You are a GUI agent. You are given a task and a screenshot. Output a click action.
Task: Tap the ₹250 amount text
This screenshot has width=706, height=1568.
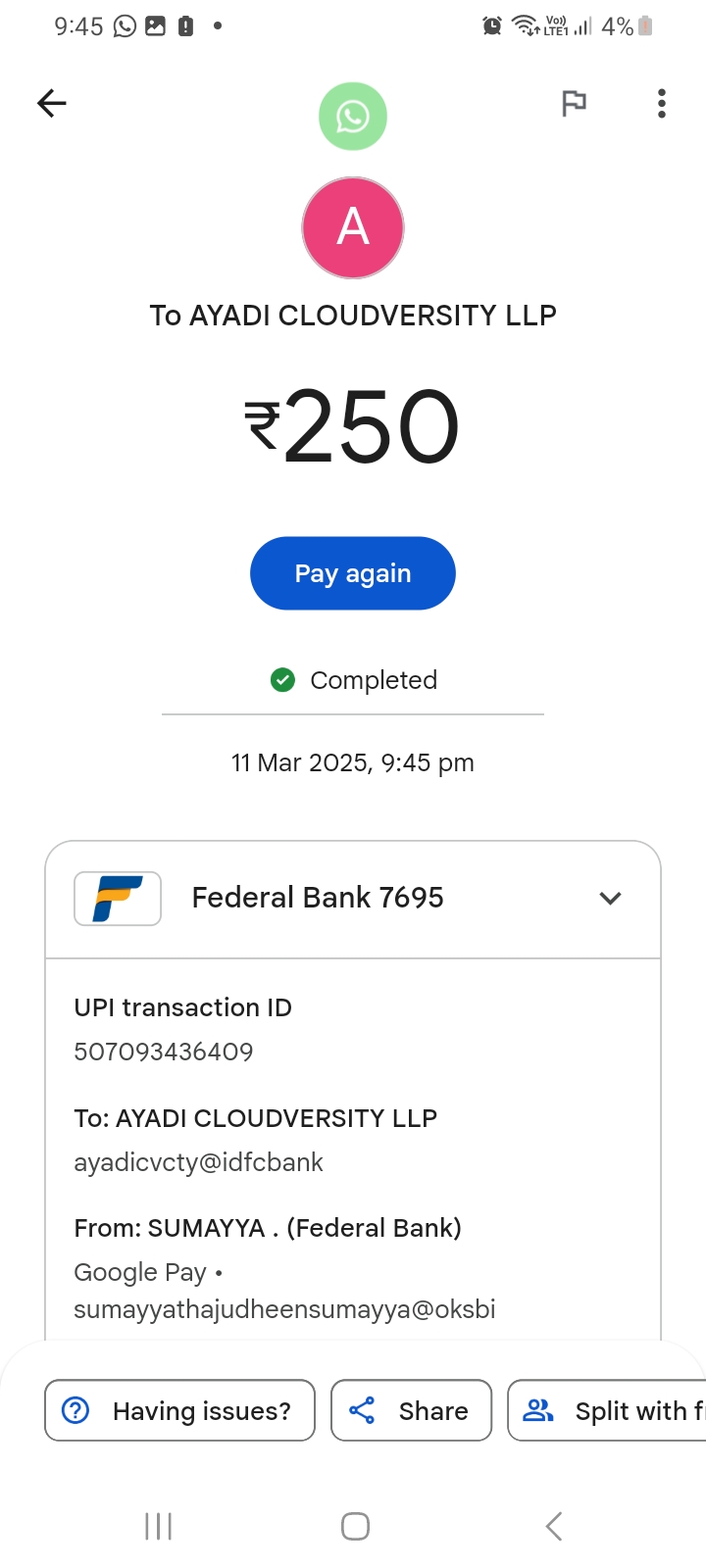(353, 426)
